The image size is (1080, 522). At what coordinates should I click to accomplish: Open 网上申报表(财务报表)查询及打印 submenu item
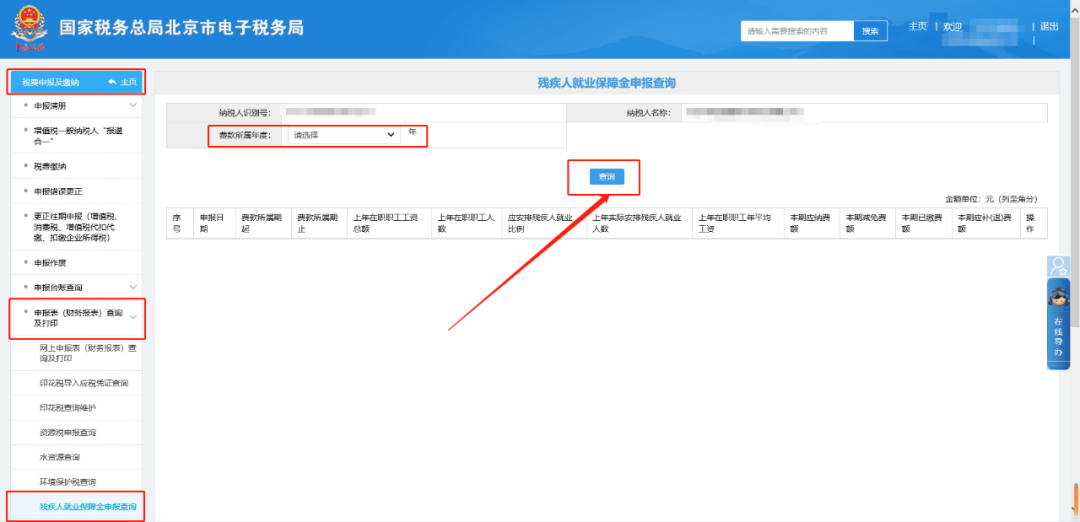pos(88,353)
